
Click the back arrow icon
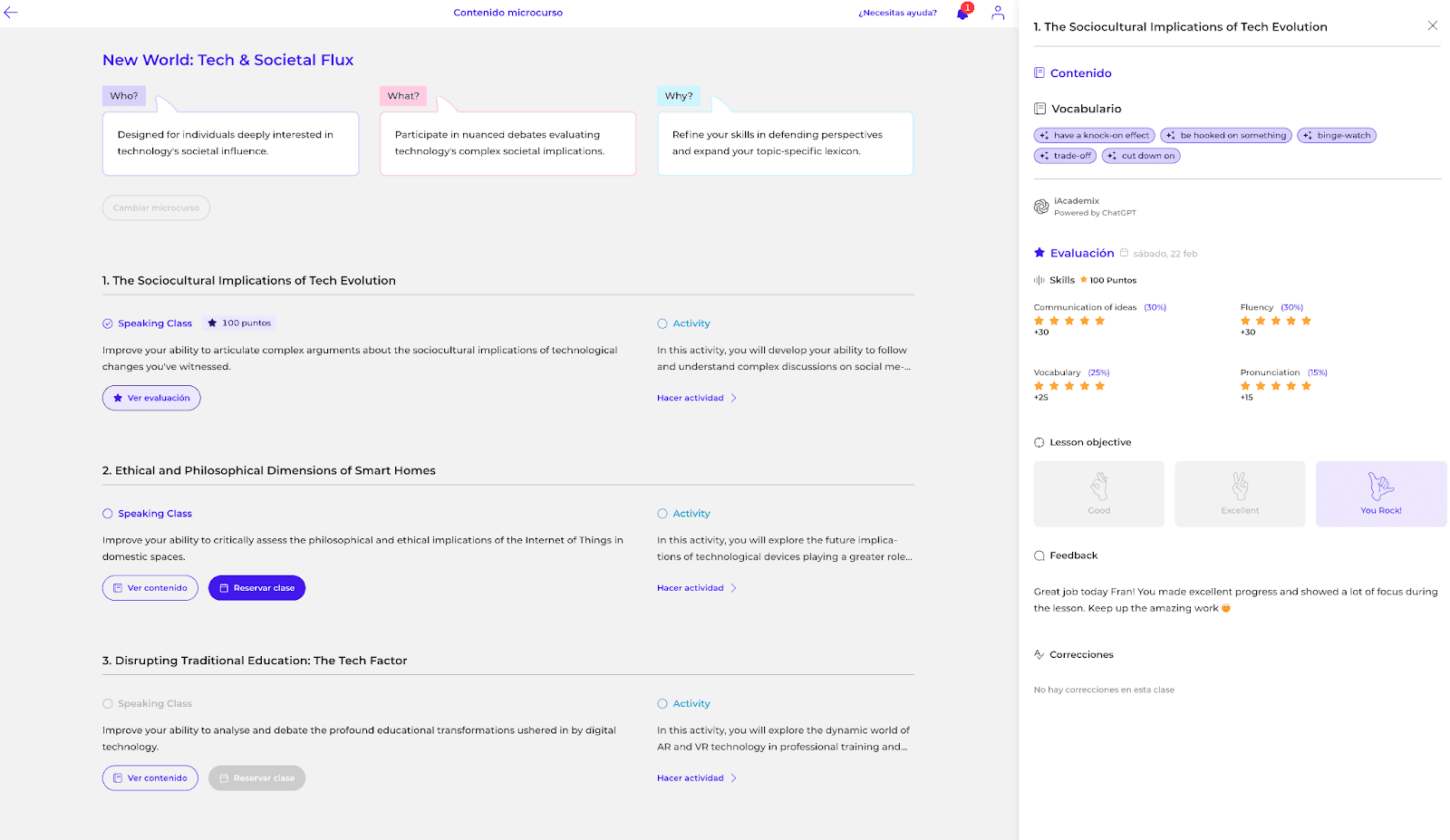(11, 13)
